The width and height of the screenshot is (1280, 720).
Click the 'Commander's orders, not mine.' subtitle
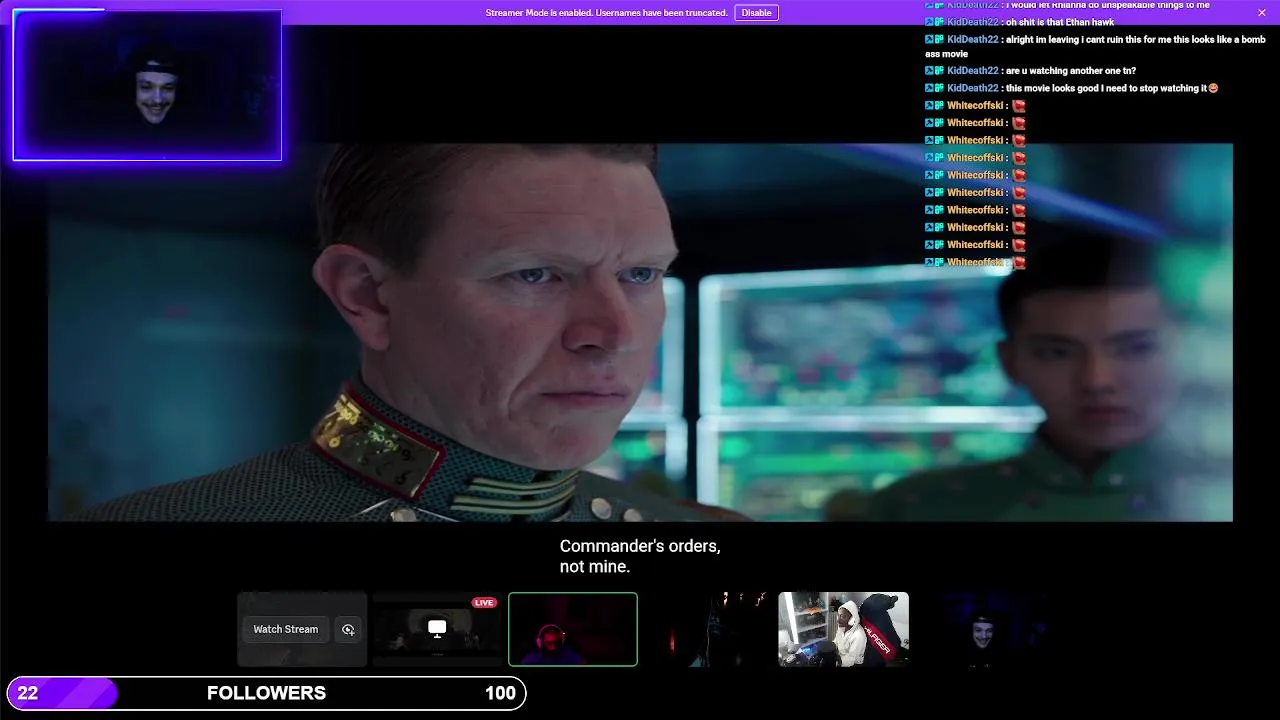pos(640,556)
